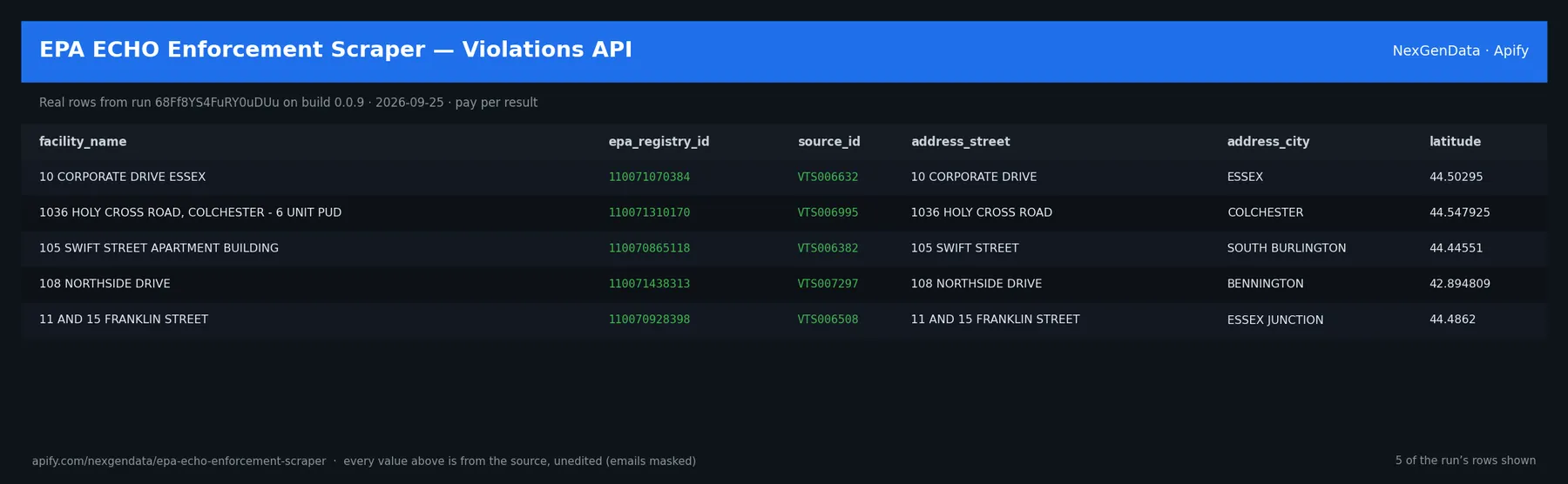Click source ID VTS006632

(828, 177)
